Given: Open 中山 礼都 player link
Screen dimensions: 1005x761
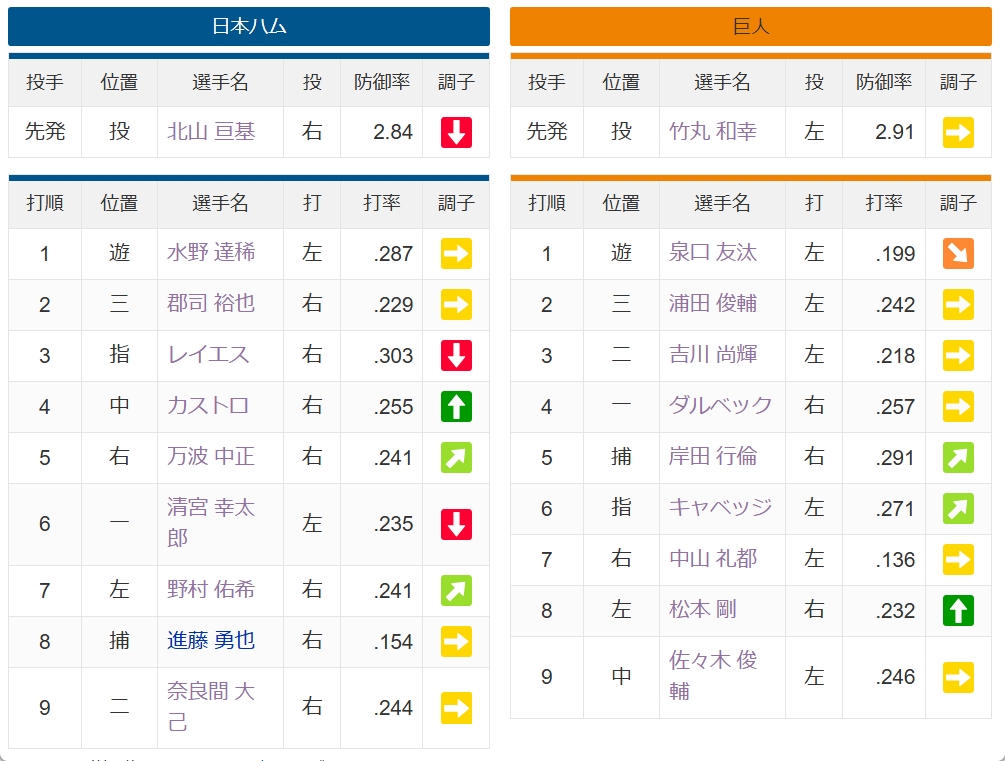Looking at the screenshot, I should point(713,559).
